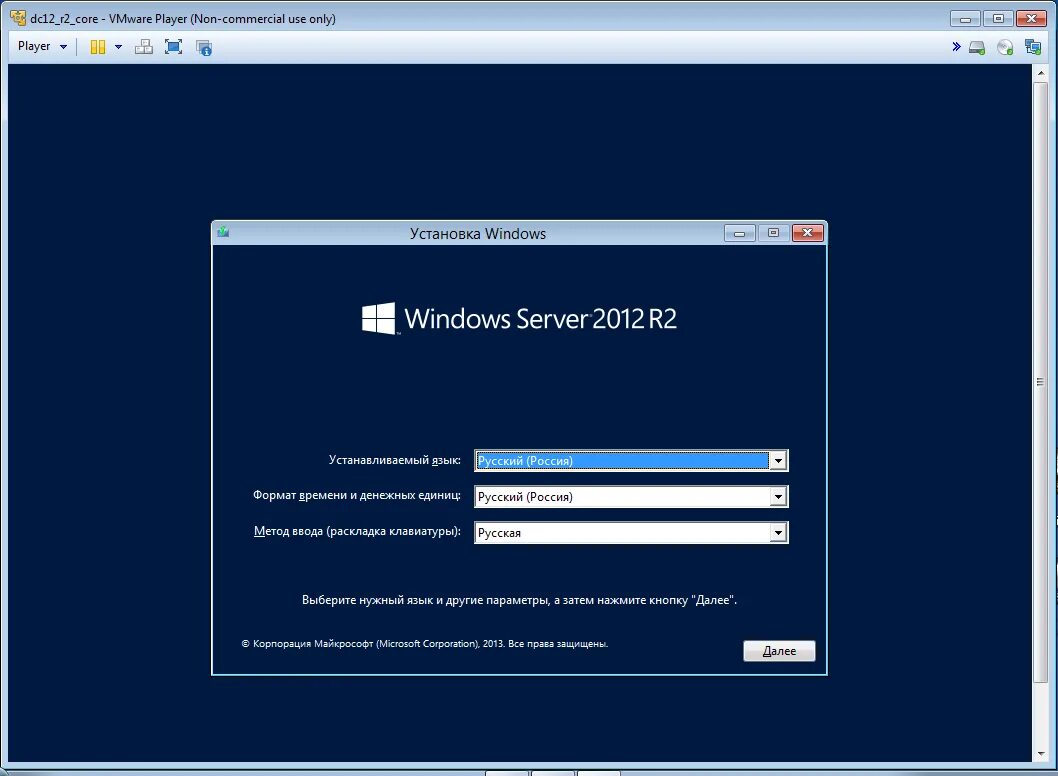Click the hard disk device icon

click(976, 47)
